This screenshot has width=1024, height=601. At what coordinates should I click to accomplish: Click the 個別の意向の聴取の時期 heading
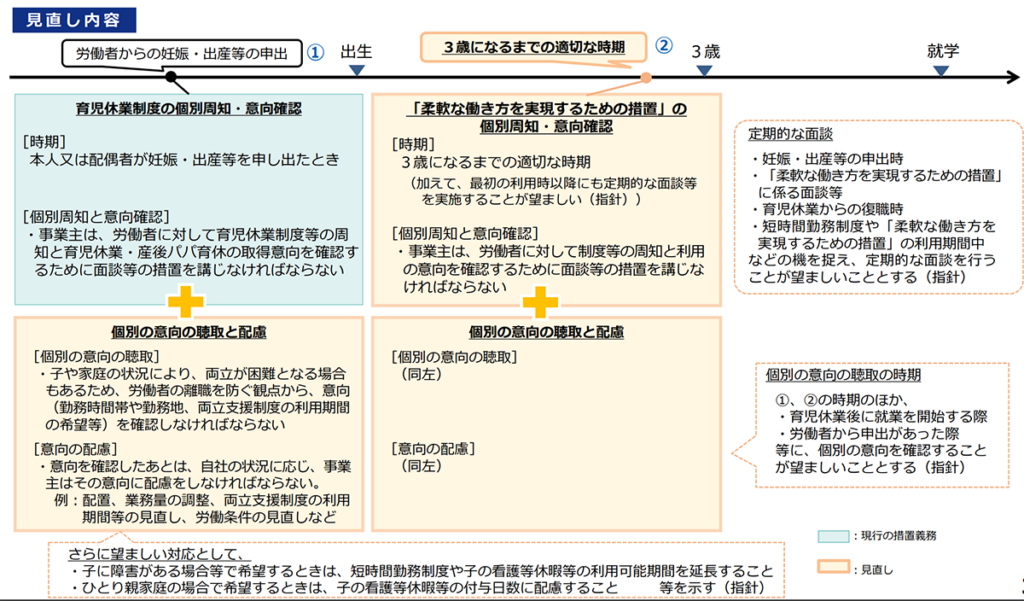coord(843,375)
